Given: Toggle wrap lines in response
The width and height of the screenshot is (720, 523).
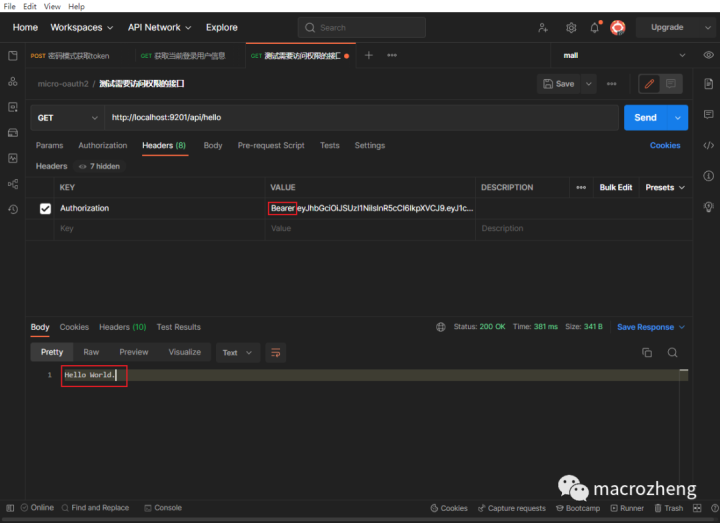Looking at the screenshot, I should point(276,353).
